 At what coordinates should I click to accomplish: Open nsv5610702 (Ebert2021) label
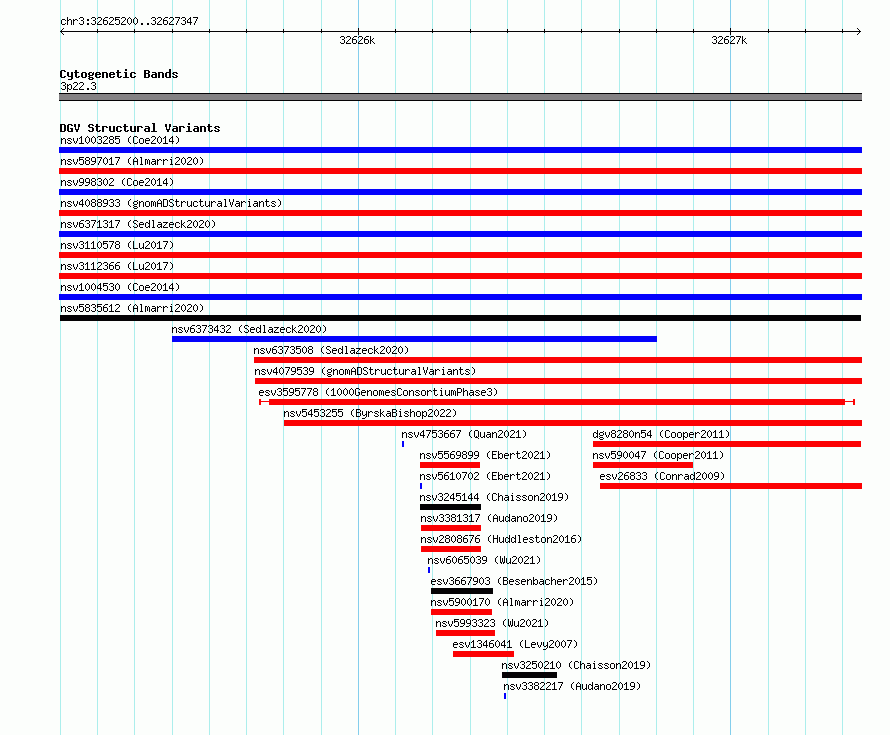click(x=485, y=476)
